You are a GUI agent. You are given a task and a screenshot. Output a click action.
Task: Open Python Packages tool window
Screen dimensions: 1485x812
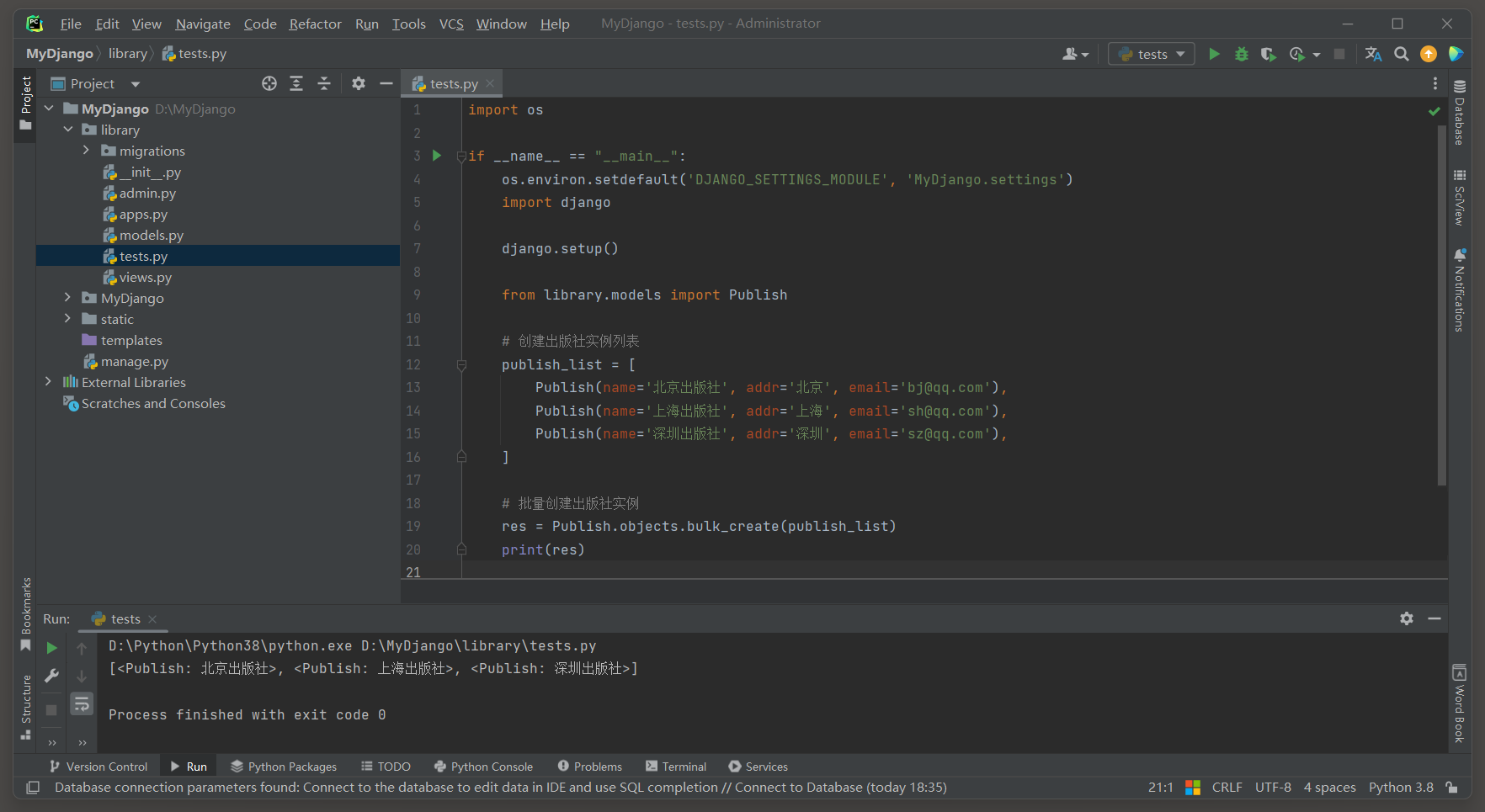point(284,767)
